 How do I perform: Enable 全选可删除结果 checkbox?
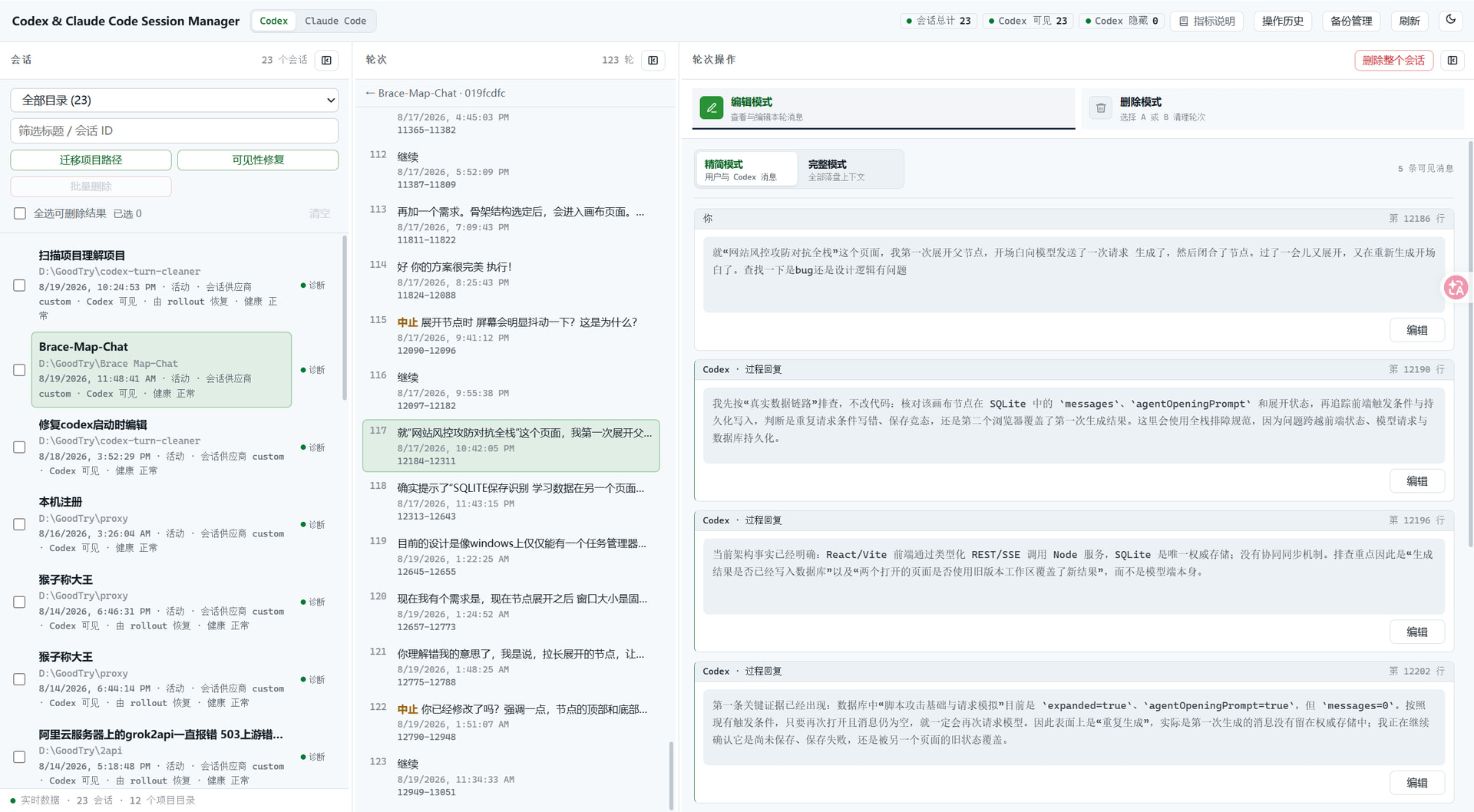20,213
